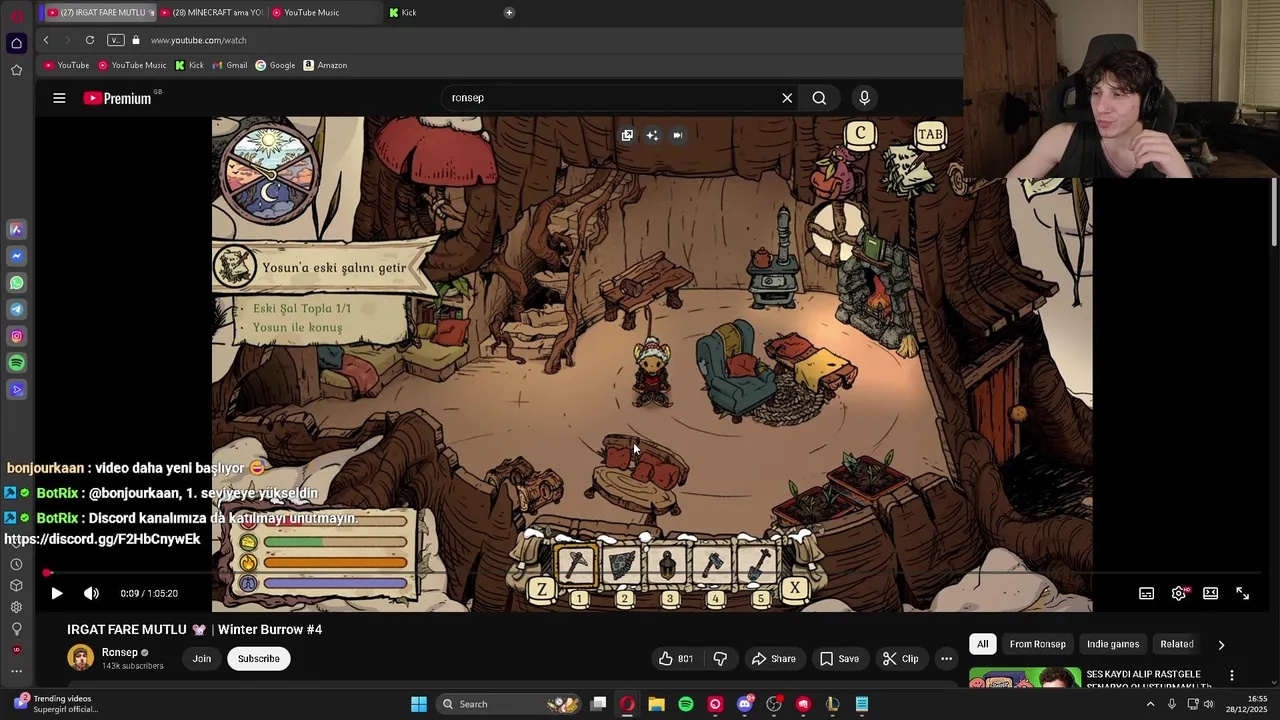This screenshot has width=1280, height=720.
Task: Open History clock icon in Opera sidebar
Action: (x=16, y=564)
